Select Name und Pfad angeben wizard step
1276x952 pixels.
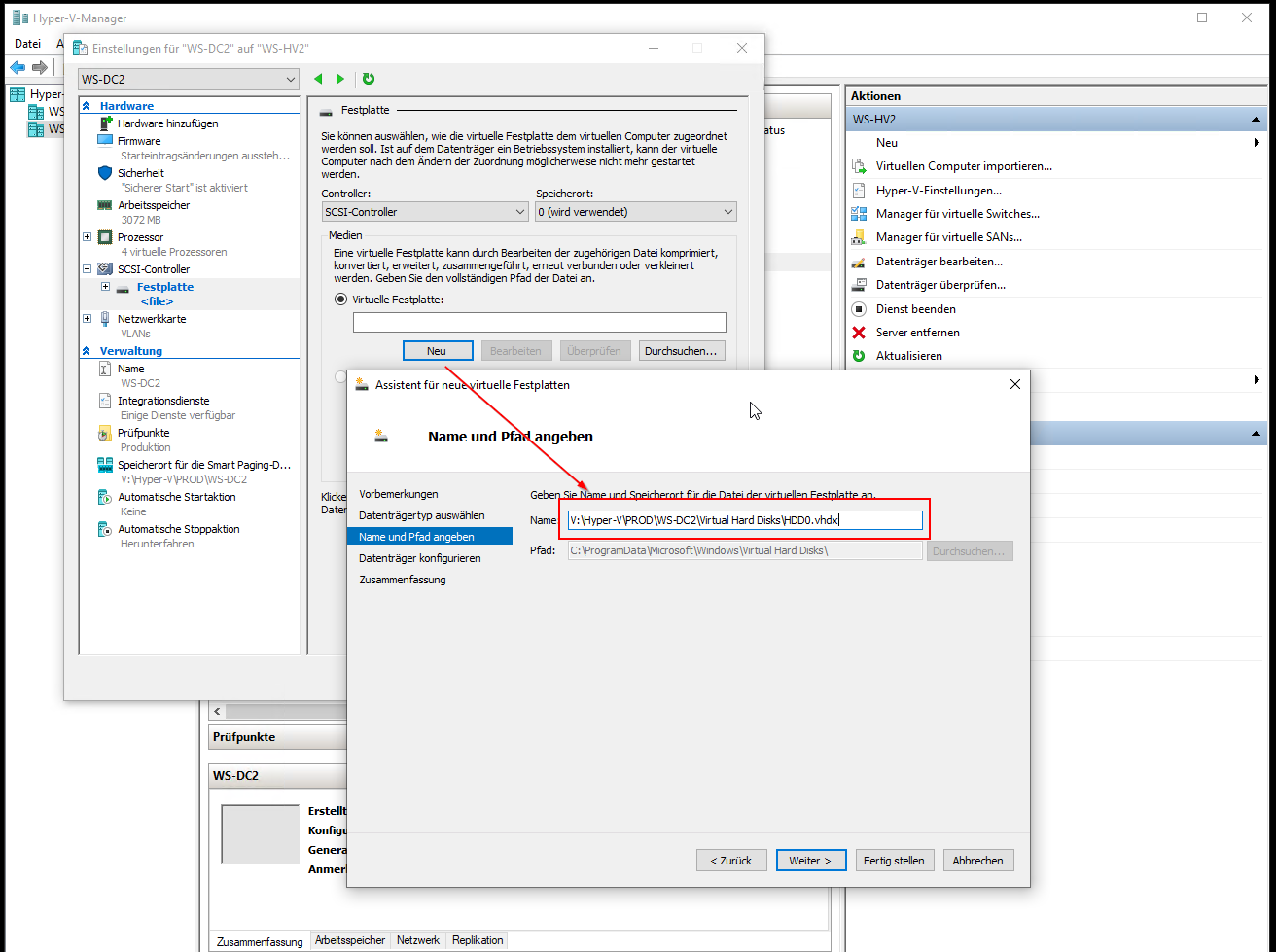coord(429,537)
